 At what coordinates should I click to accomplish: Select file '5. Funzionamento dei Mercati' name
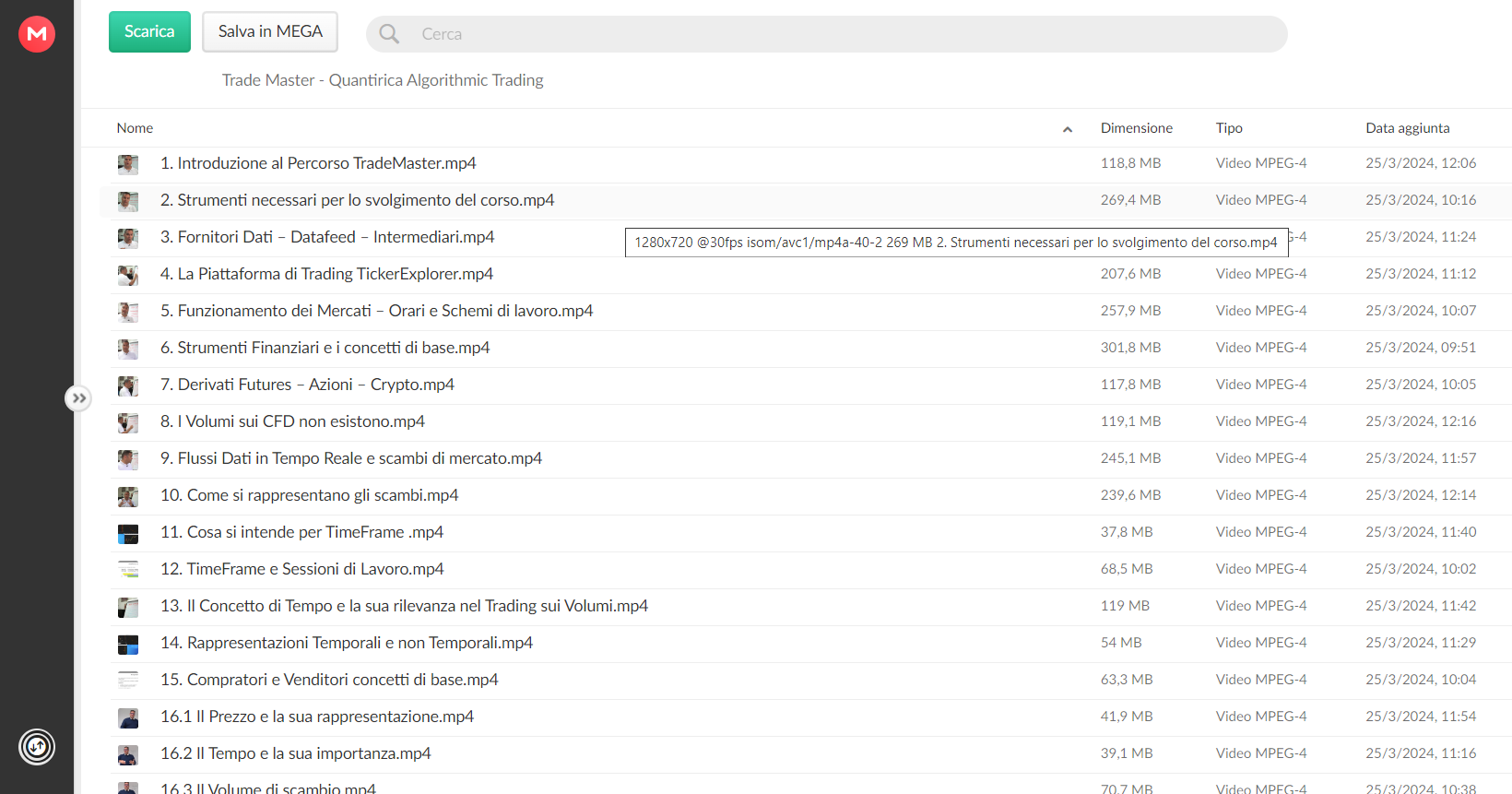coord(377,311)
